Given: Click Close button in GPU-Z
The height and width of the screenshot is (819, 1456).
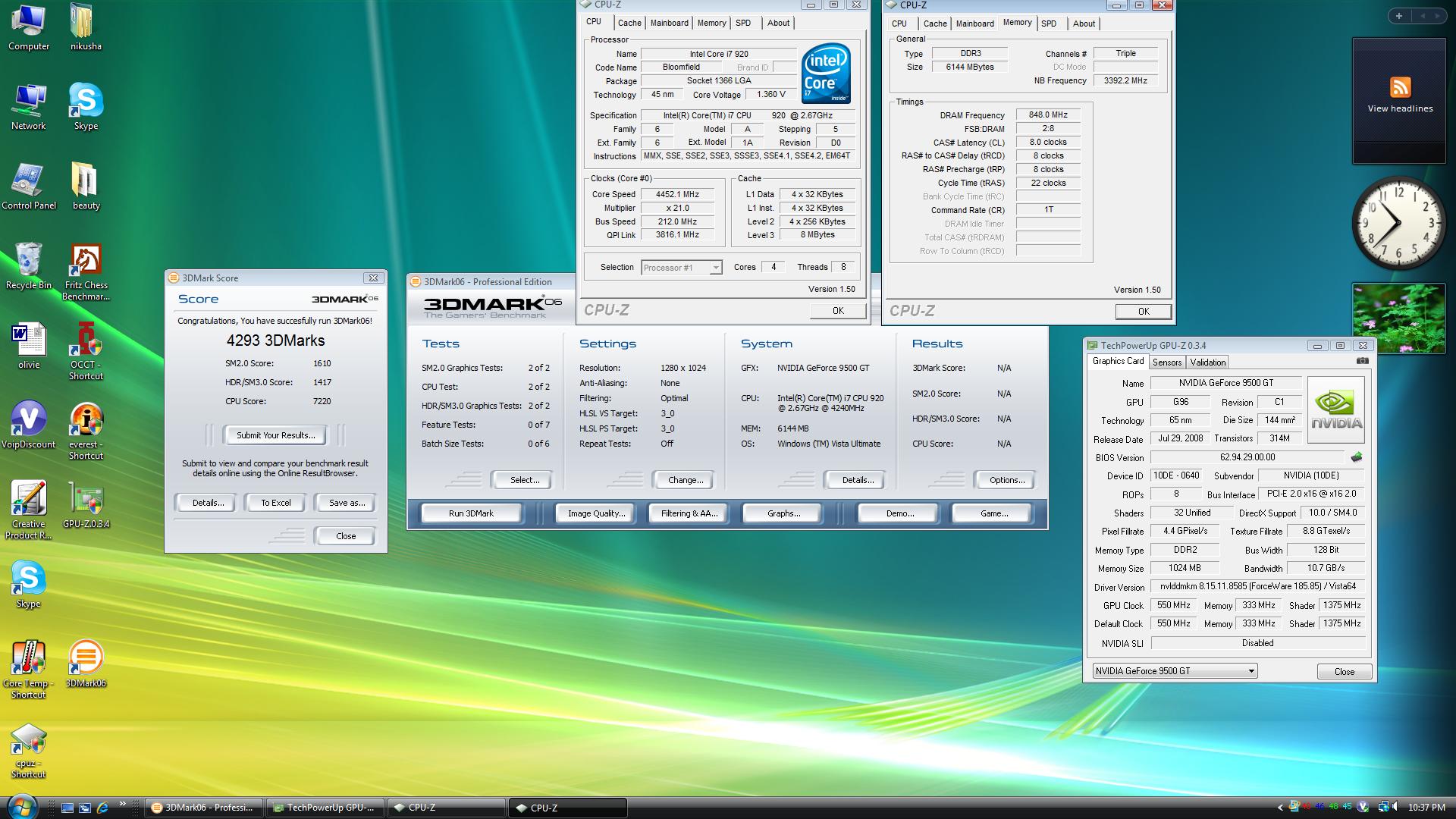Looking at the screenshot, I should pyautogui.click(x=1345, y=672).
